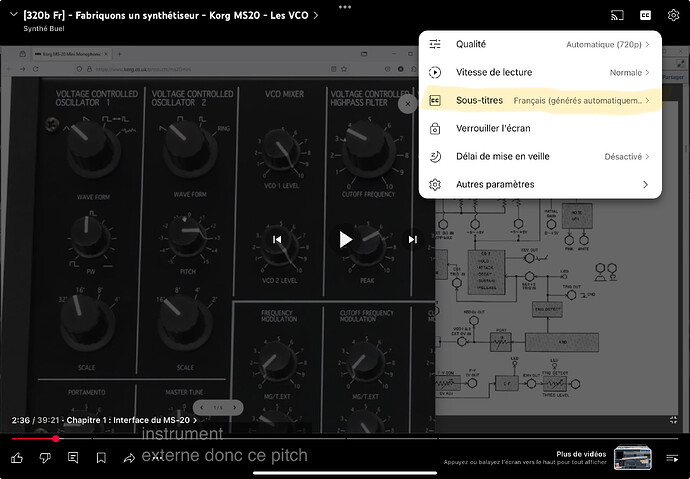This screenshot has height=479, width=690.
Task: Open Plus de vidéos thumbnail
Action: 632,457
